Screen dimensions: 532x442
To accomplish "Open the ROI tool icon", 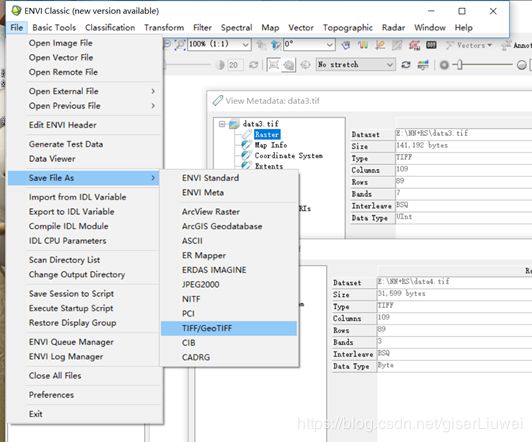I will [414, 45].
